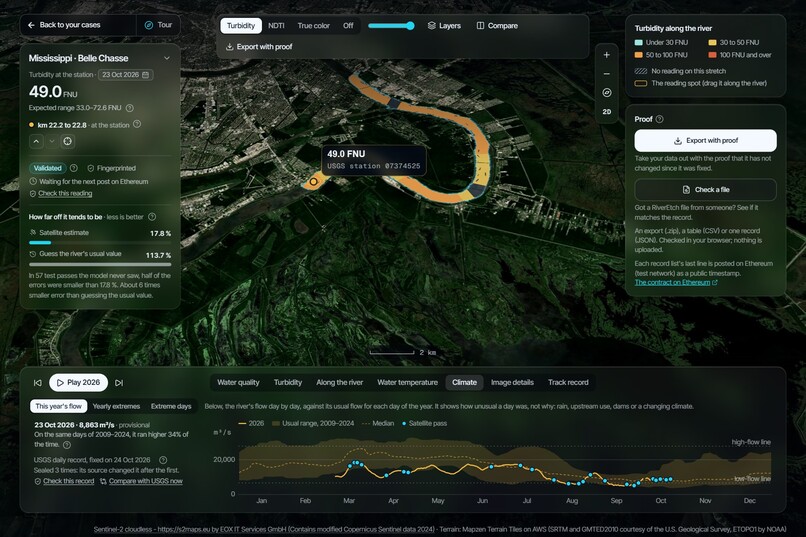
Task: Click the 2026 series in chart legend
Action: click(x=251, y=423)
